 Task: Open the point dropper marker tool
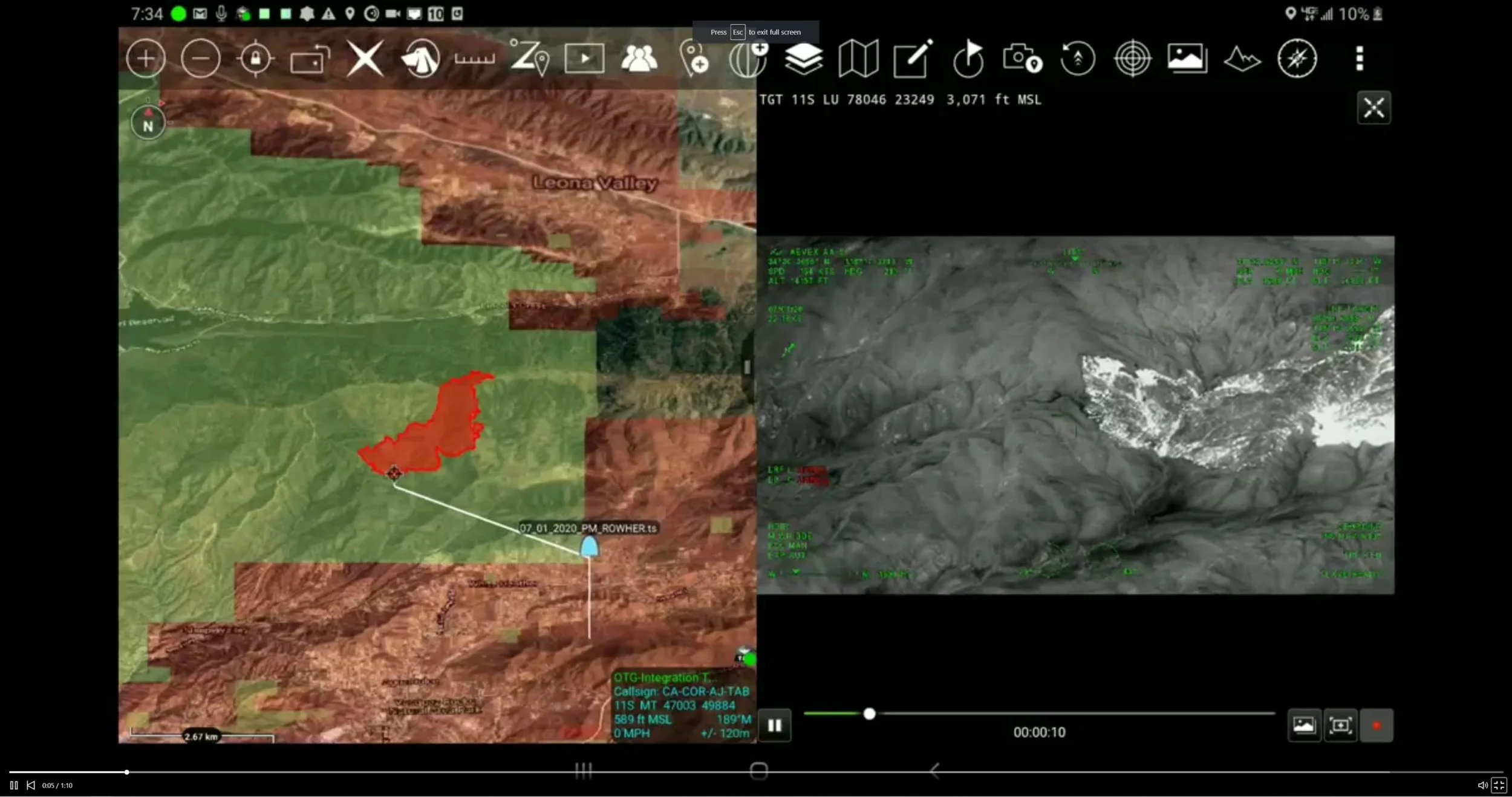[x=694, y=59]
